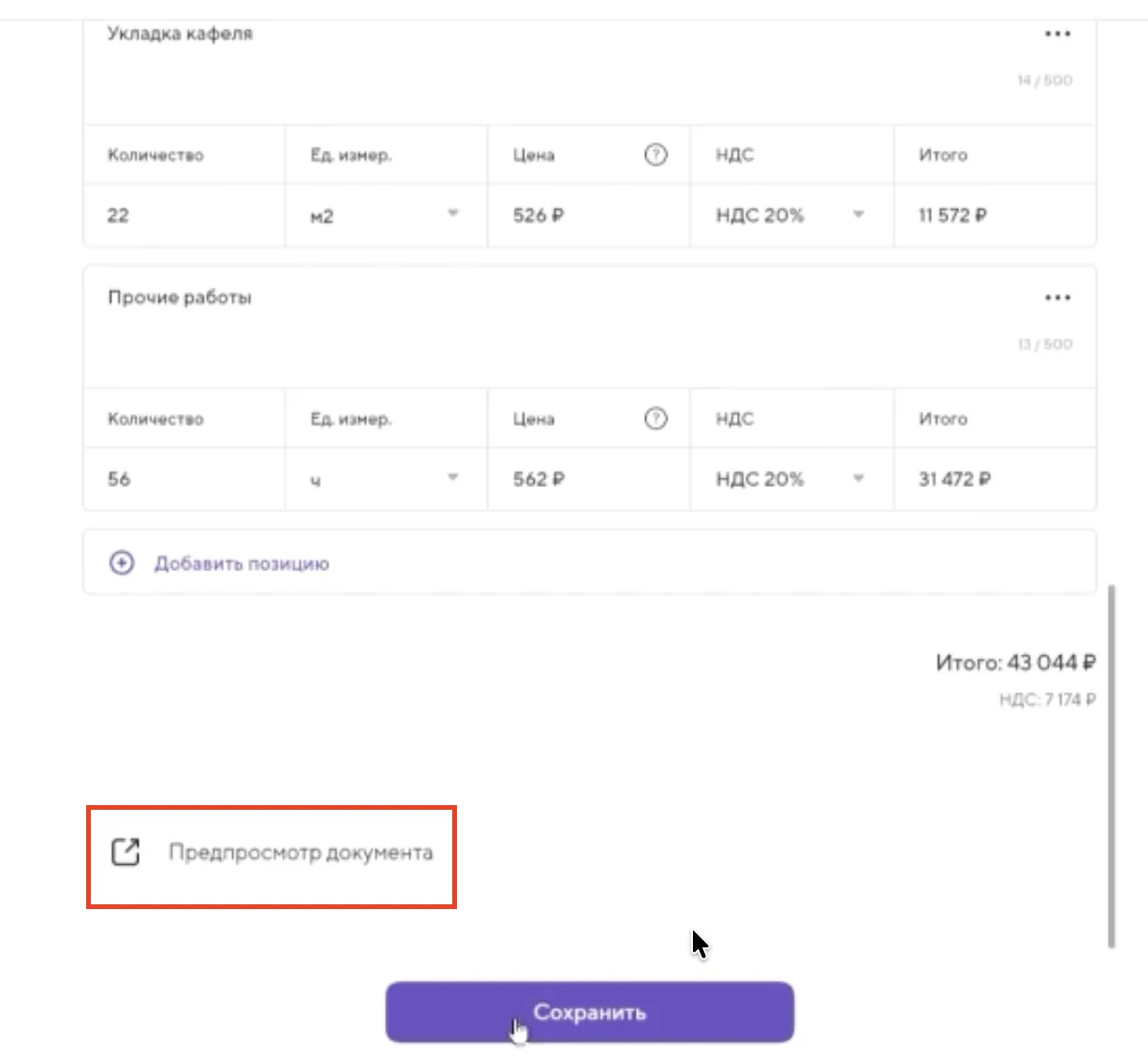Expand the м2 unit dropdown
This screenshot has width=1148, height=1056.
pos(452,214)
